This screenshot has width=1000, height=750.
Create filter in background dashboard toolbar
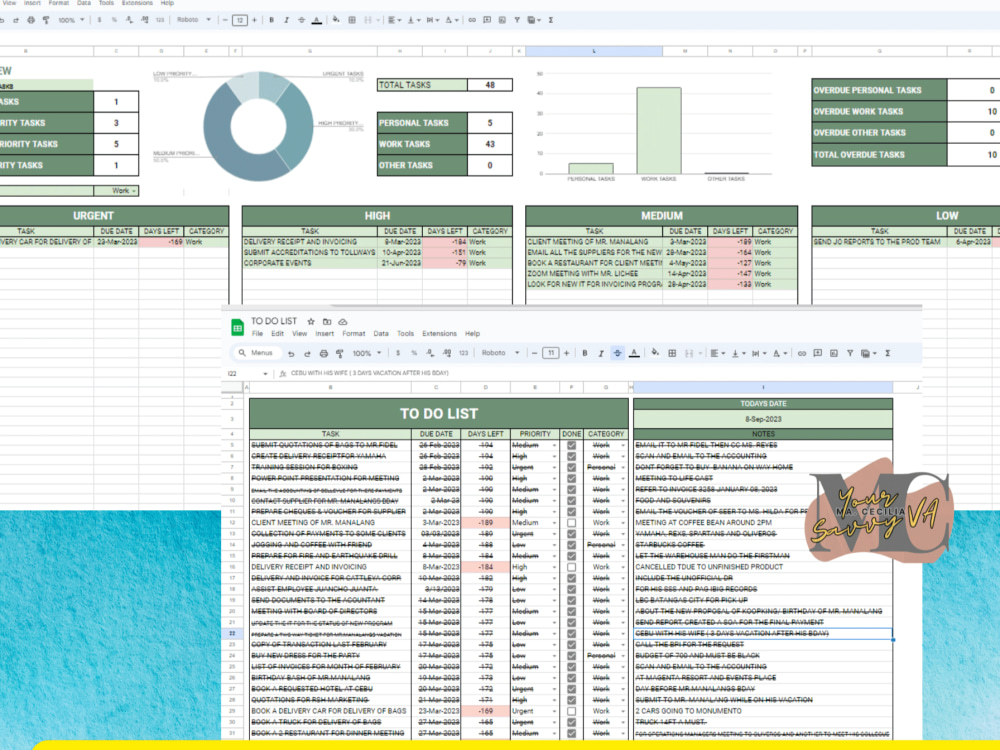(x=517, y=20)
